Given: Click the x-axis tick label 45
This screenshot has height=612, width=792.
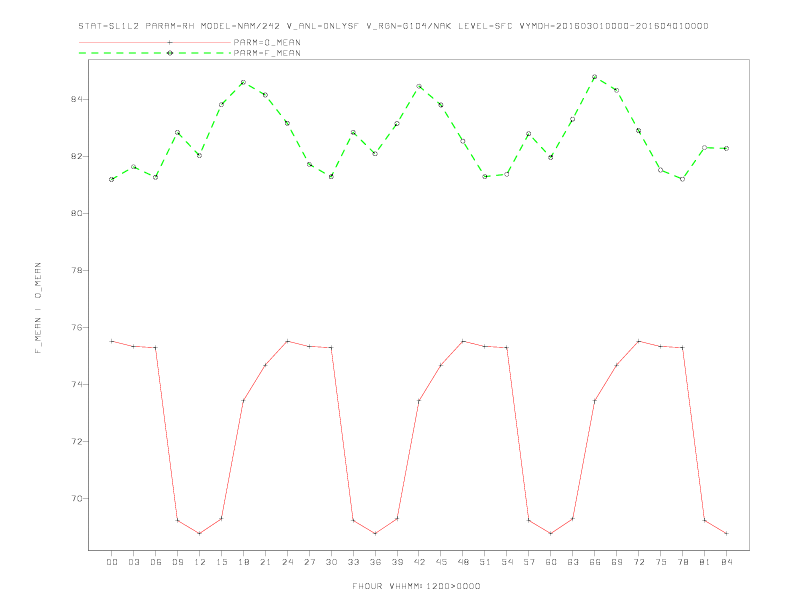Looking at the screenshot, I should 441,562.
